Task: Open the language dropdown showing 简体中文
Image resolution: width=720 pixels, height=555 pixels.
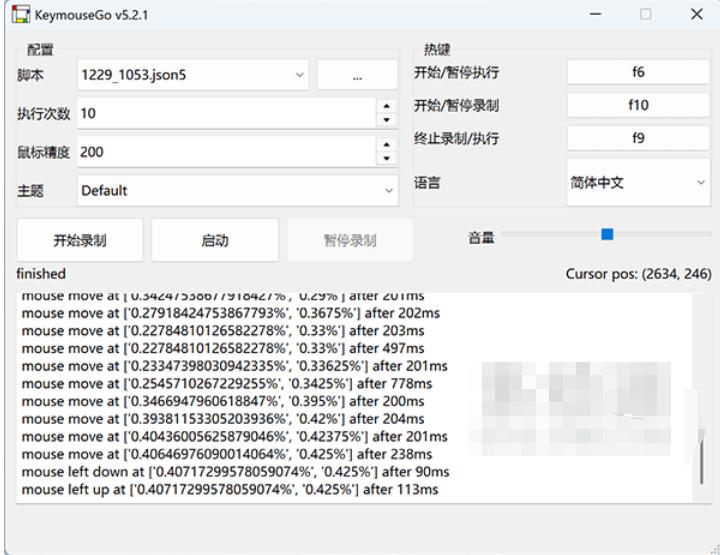Action: coord(638,182)
